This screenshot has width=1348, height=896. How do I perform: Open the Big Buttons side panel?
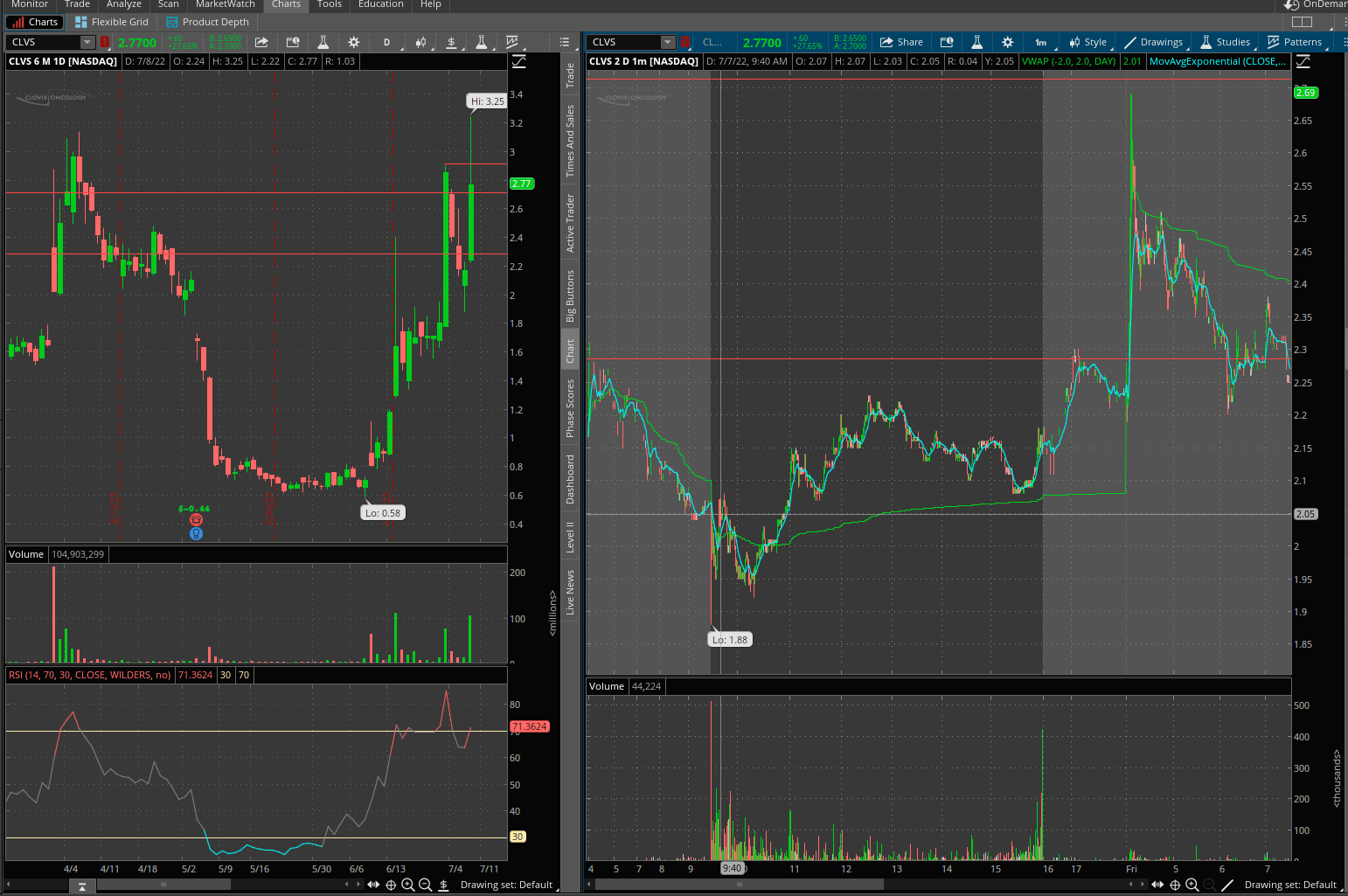[570, 295]
